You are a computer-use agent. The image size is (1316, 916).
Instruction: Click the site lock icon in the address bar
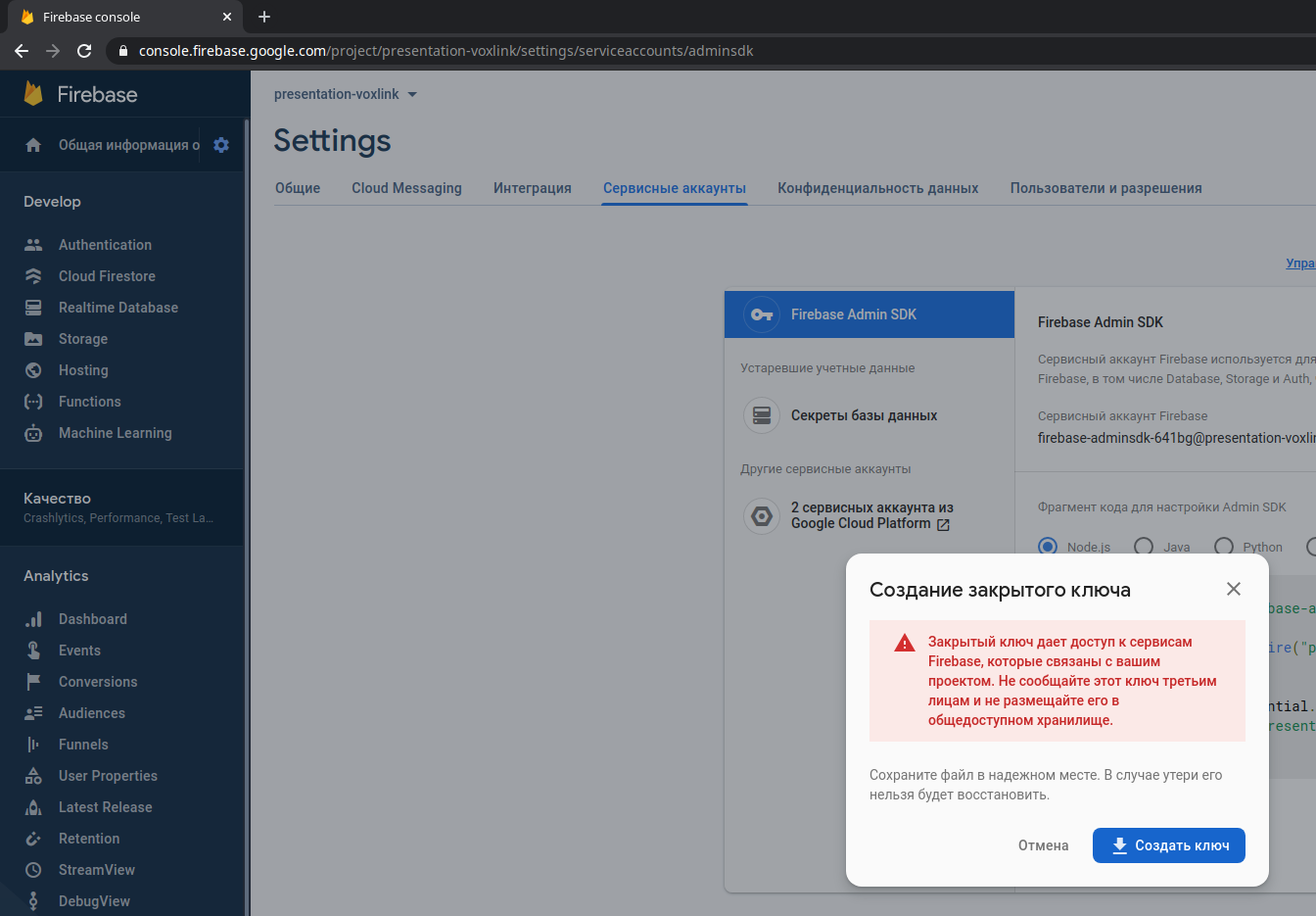(122, 51)
